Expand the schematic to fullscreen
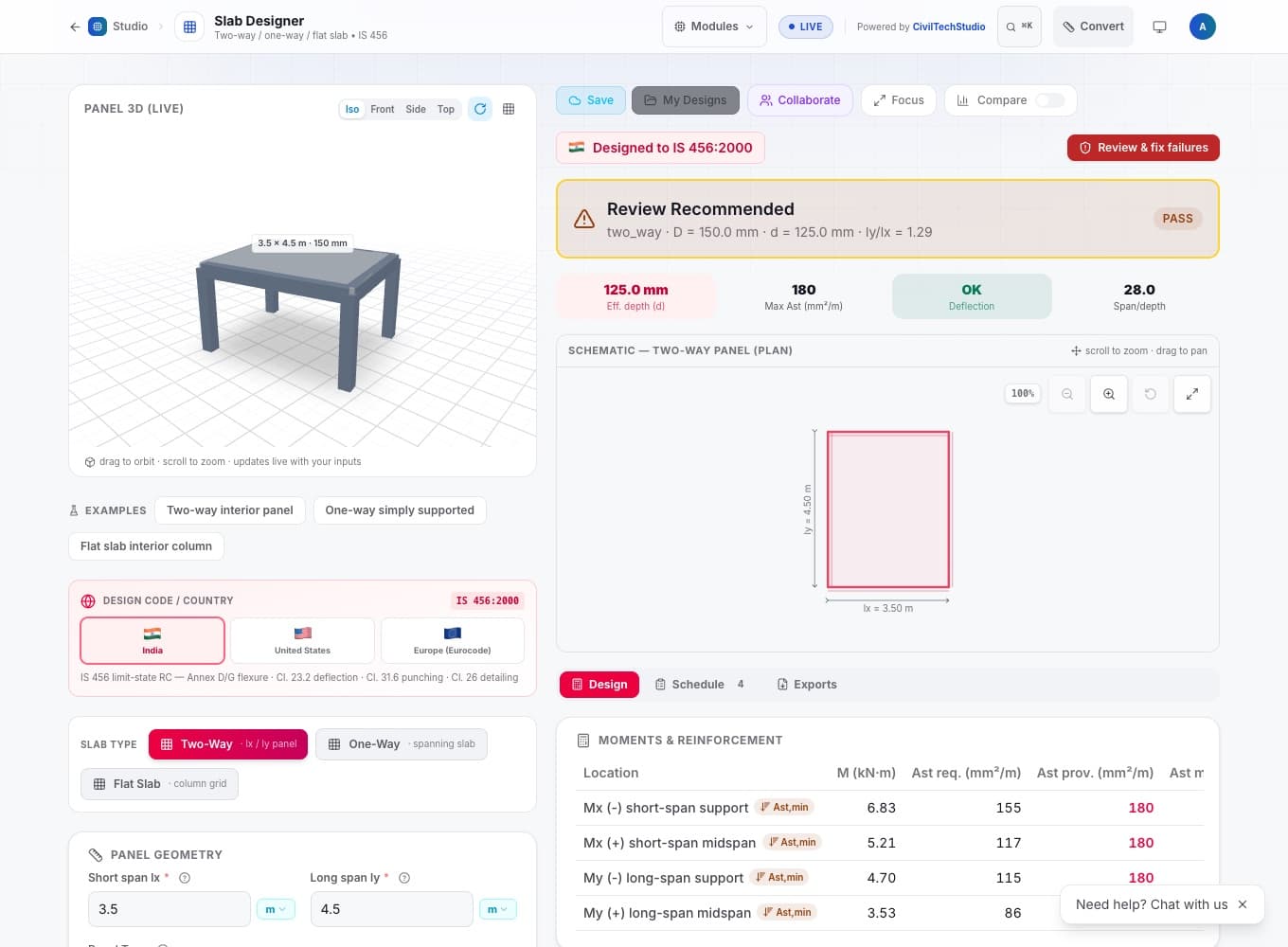Screen dimensions: 1288x947 pyautogui.click(x=1192, y=394)
